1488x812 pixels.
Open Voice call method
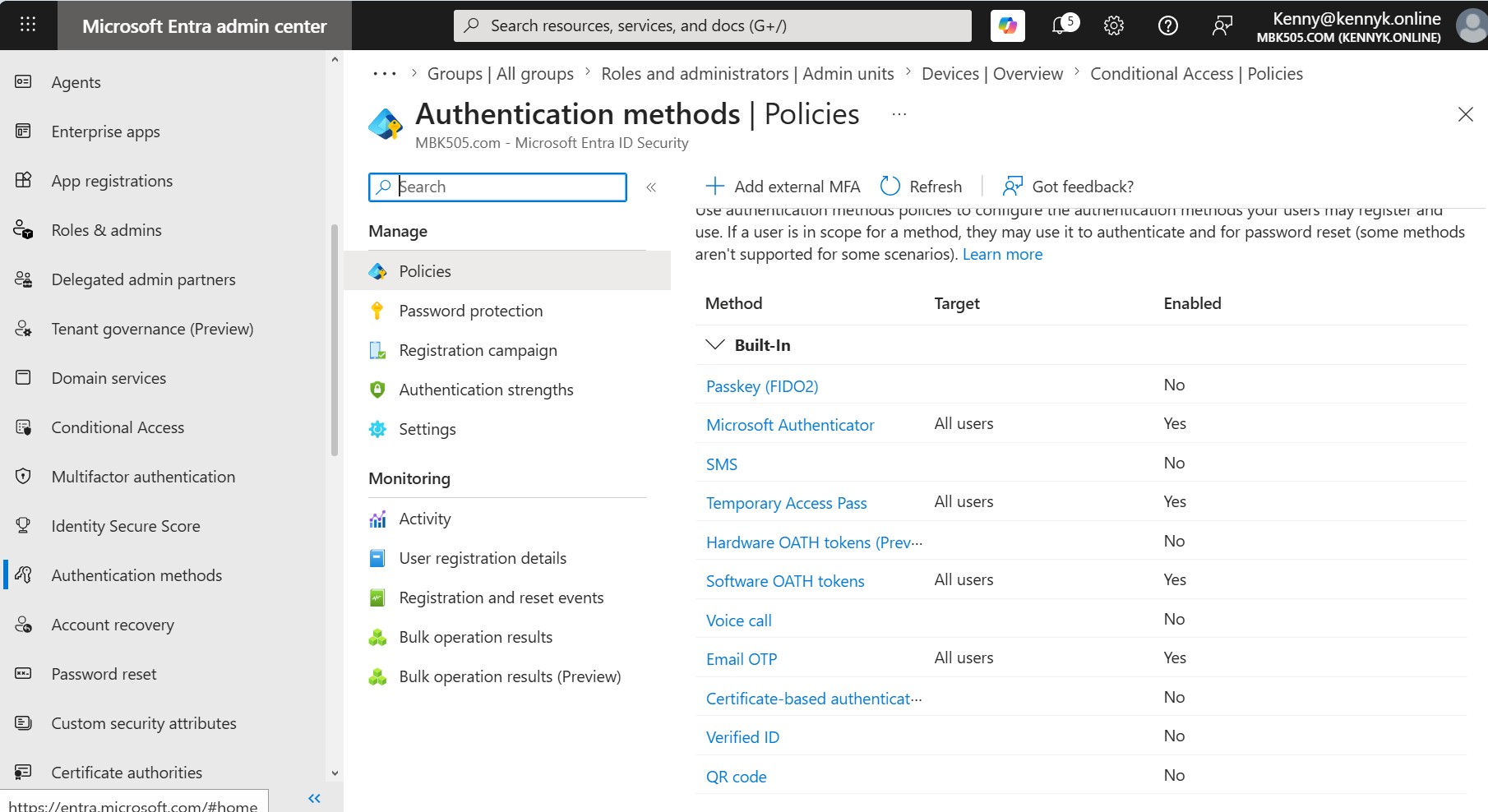(738, 621)
